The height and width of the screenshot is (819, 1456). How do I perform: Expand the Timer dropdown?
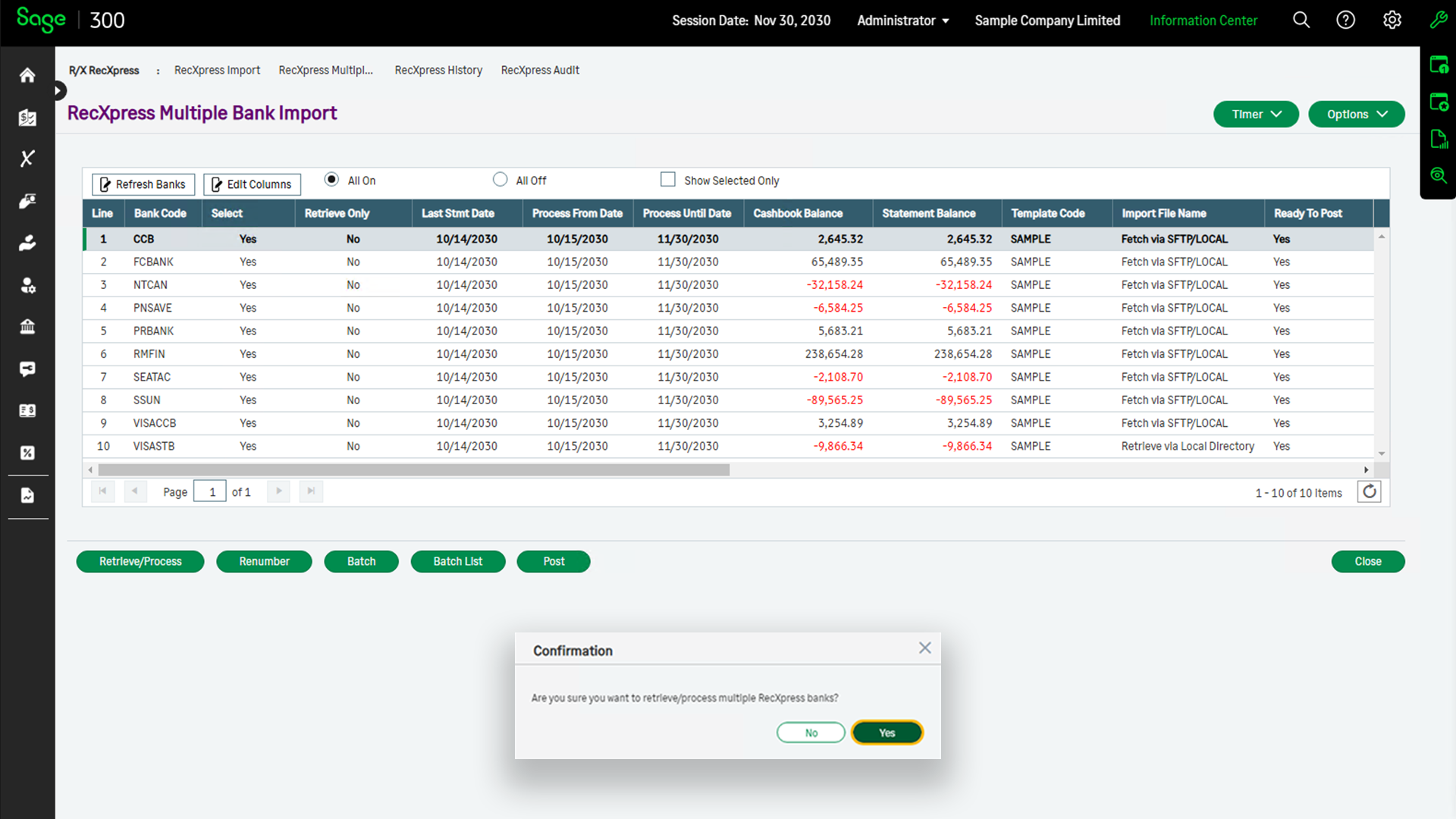(x=1256, y=115)
